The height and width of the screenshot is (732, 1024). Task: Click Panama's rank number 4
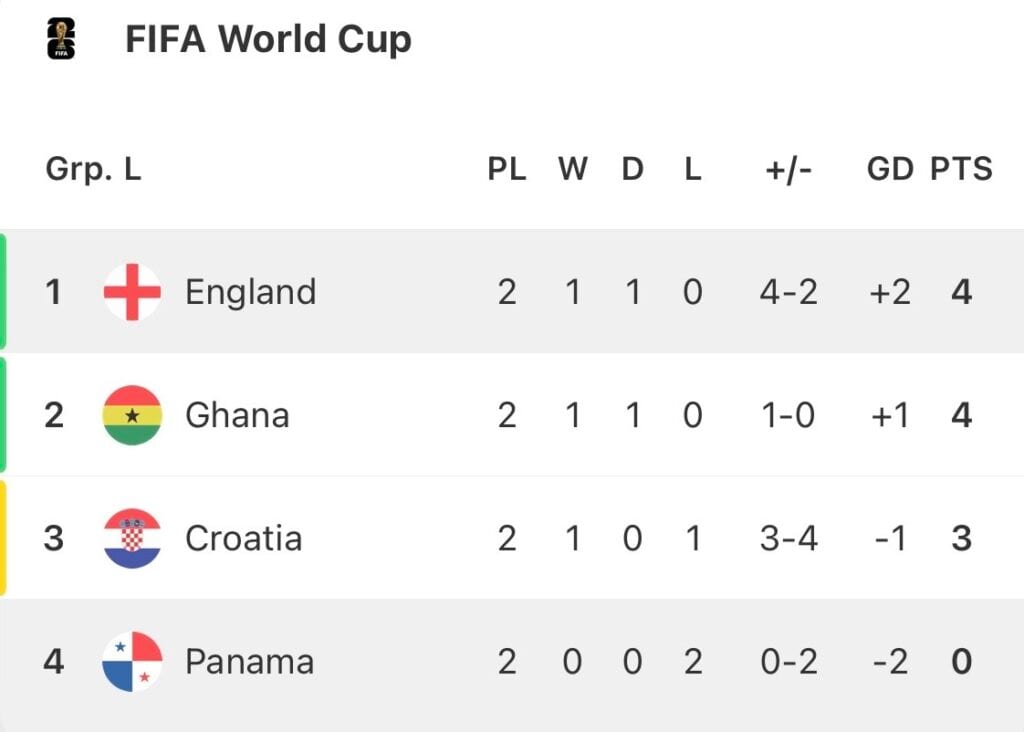[x=54, y=661]
